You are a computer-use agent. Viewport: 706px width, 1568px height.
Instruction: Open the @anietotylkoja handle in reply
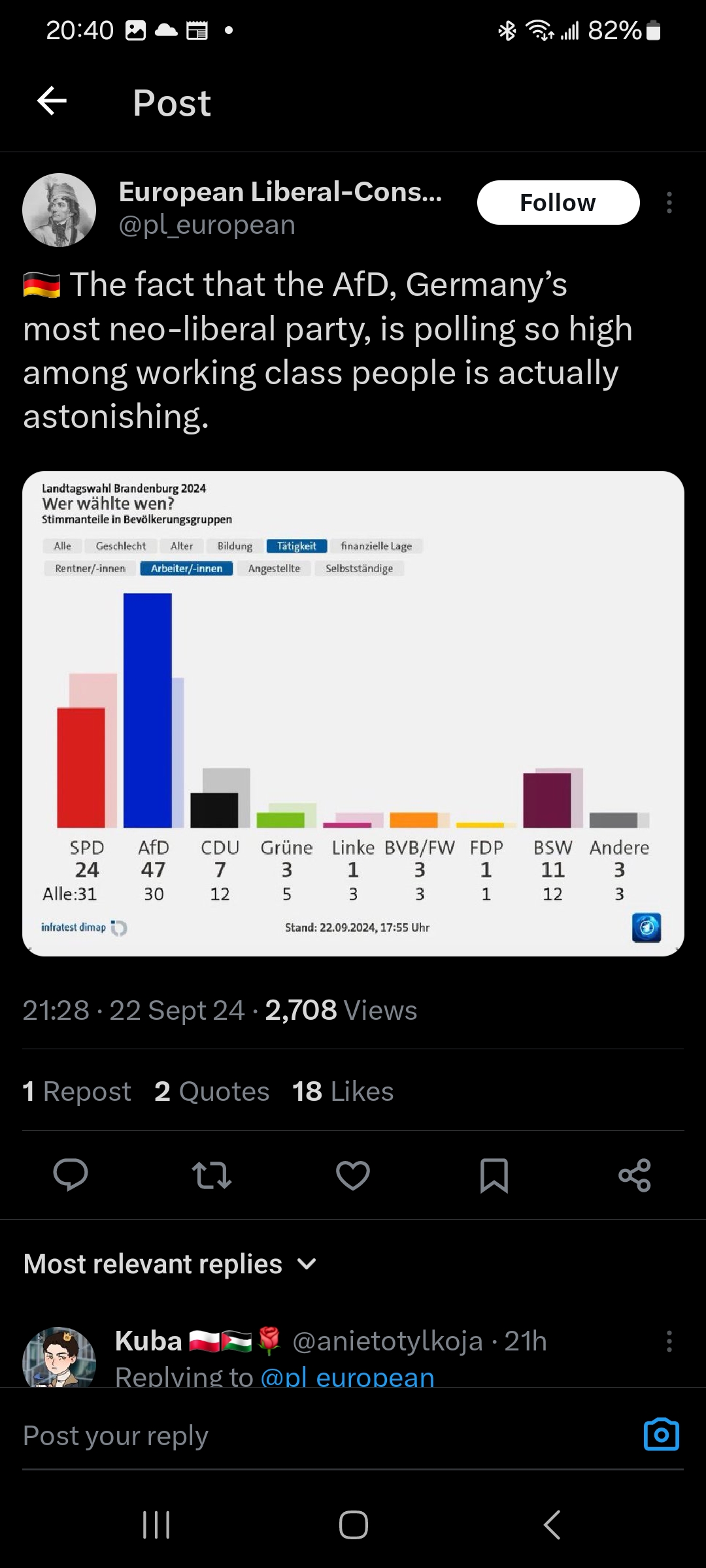pyautogui.click(x=387, y=1341)
